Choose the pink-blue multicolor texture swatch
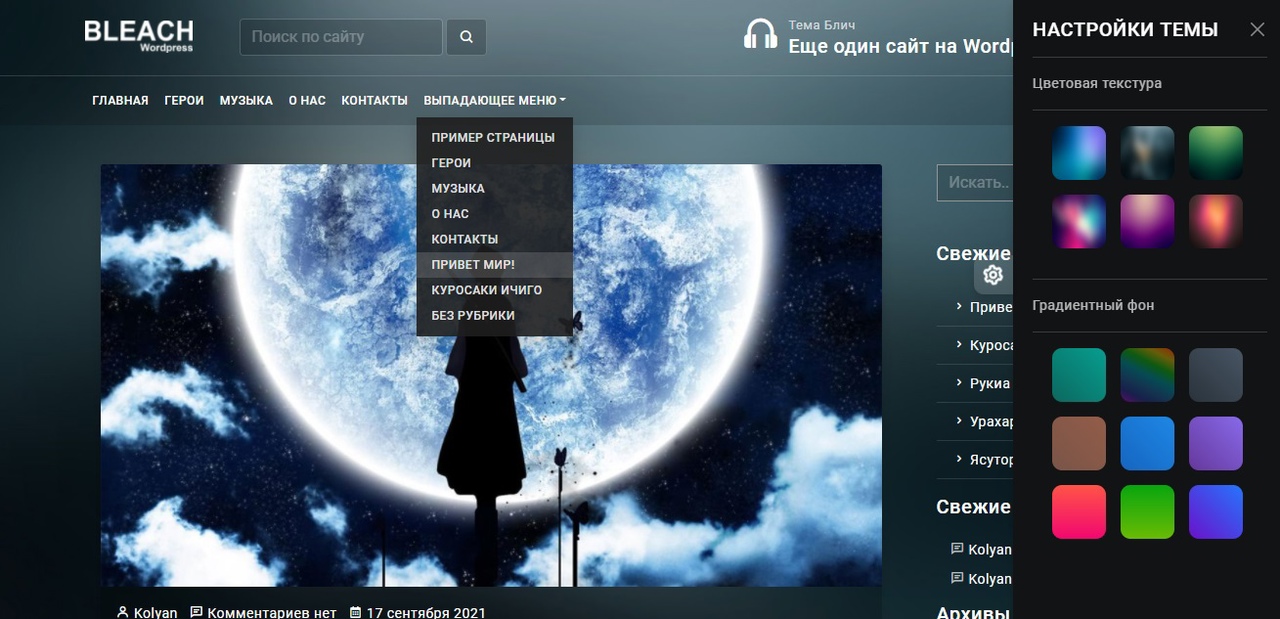Image resolution: width=1280 pixels, height=619 pixels. pyautogui.click(x=1079, y=221)
